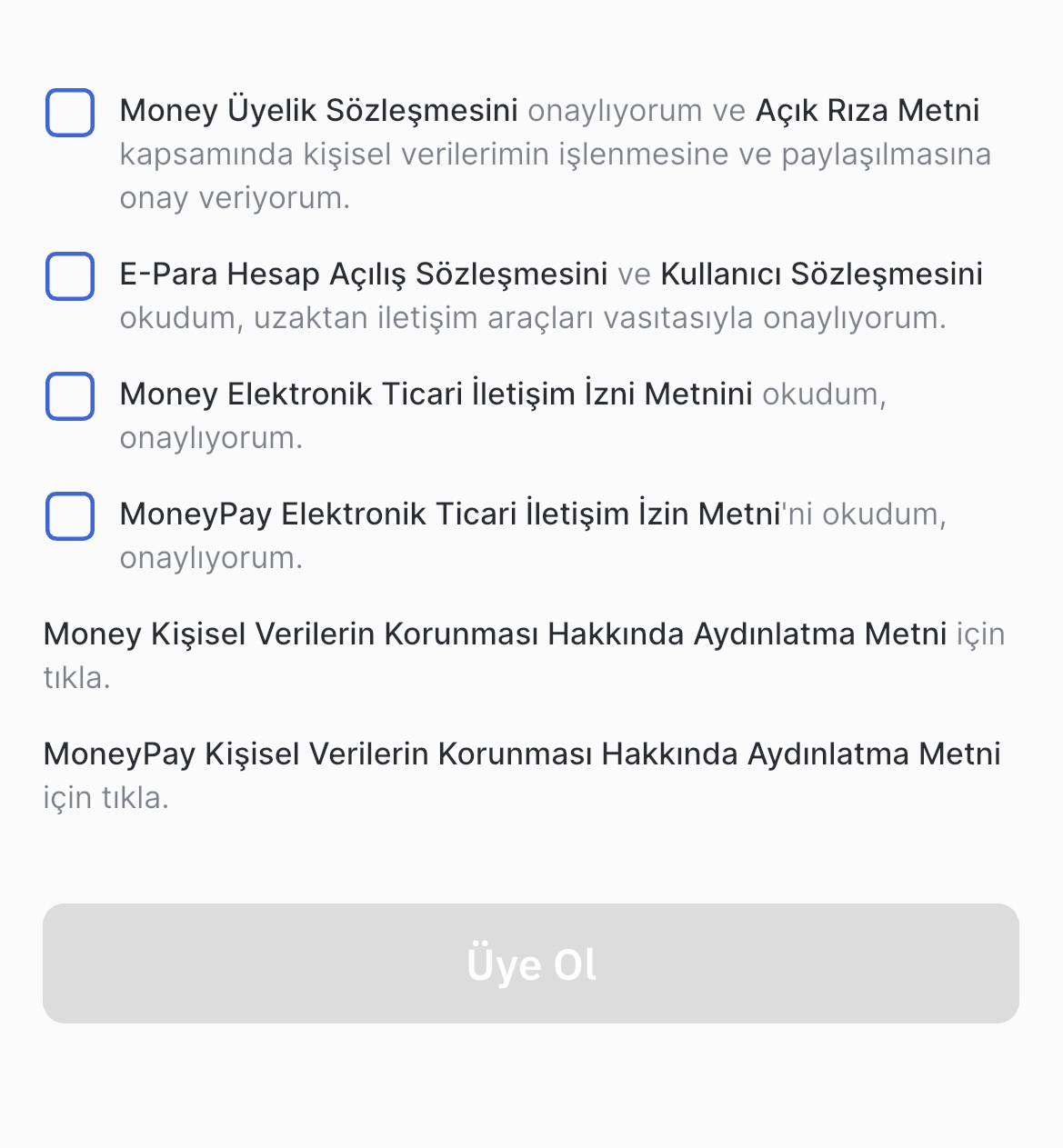The image size is (1063, 1148).
Task: Tick the E-Para Hesap Açılış Sözleşmesi checkbox
Action: [70, 276]
